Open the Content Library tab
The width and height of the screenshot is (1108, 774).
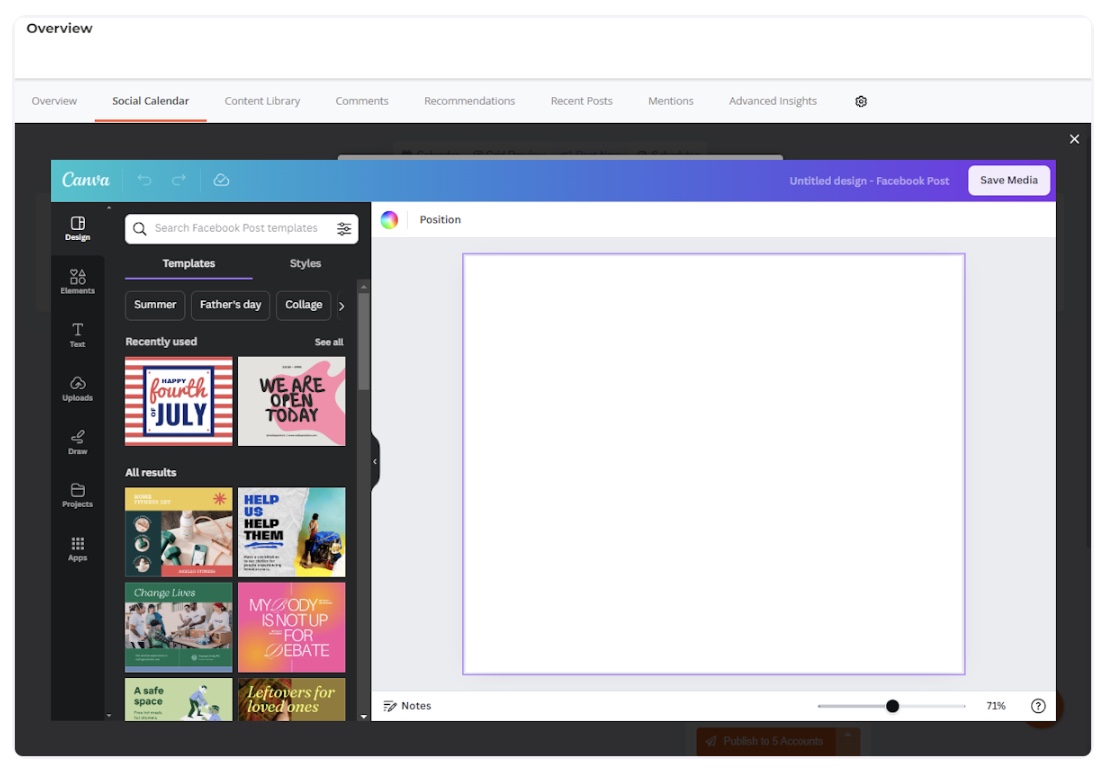[x=262, y=101]
